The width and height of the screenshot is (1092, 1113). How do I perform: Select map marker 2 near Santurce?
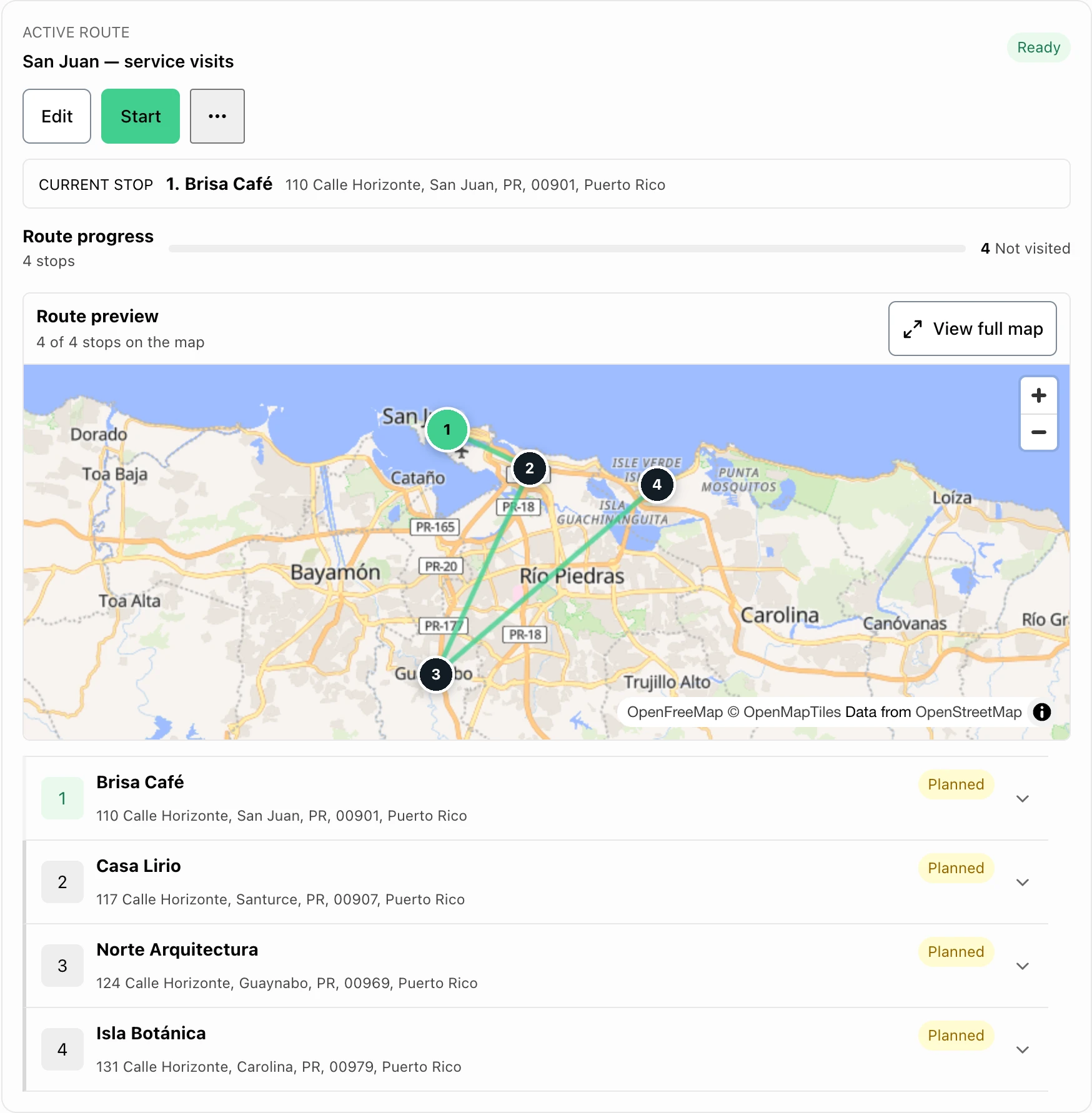pyautogui.click(x=529, y=468)
